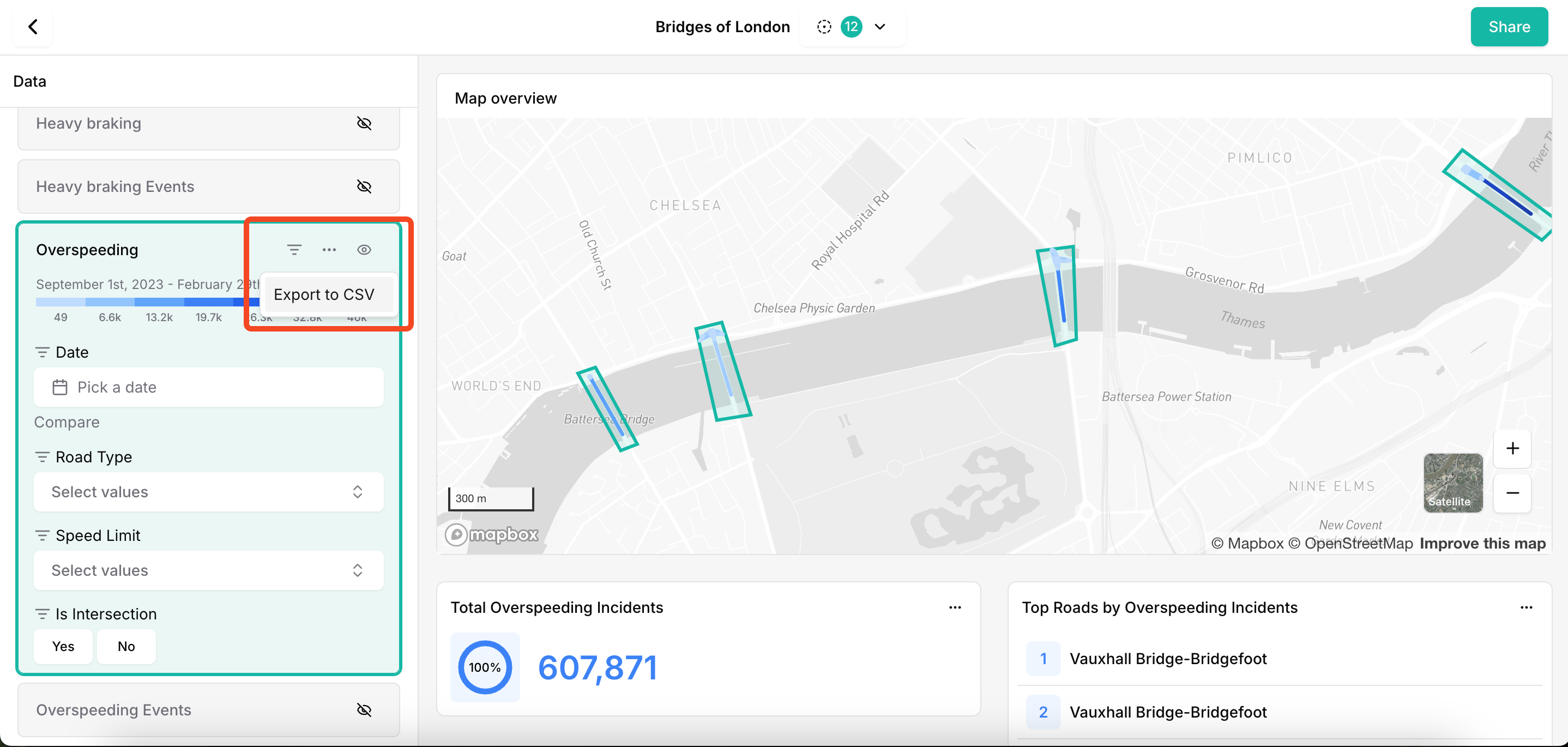Click the Chelsea Bridge highlighted segment
Viewport: 1568px width, 747px height.
coord(1058,296)
